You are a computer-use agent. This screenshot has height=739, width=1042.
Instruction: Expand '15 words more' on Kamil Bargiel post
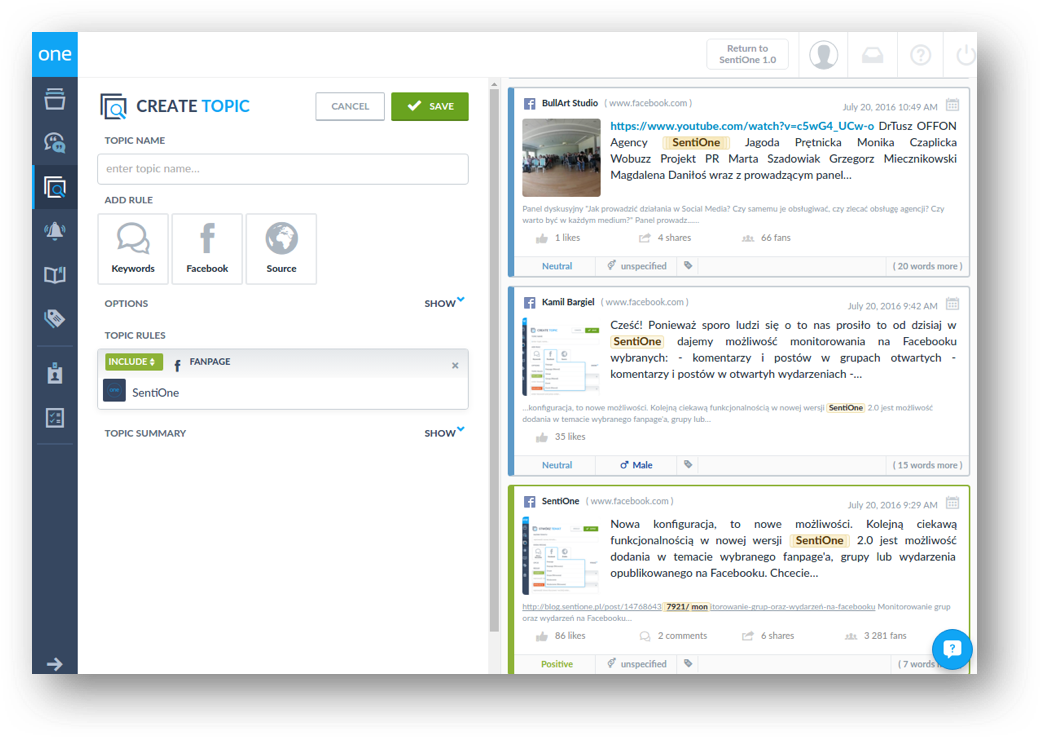[x=927, y=465]
